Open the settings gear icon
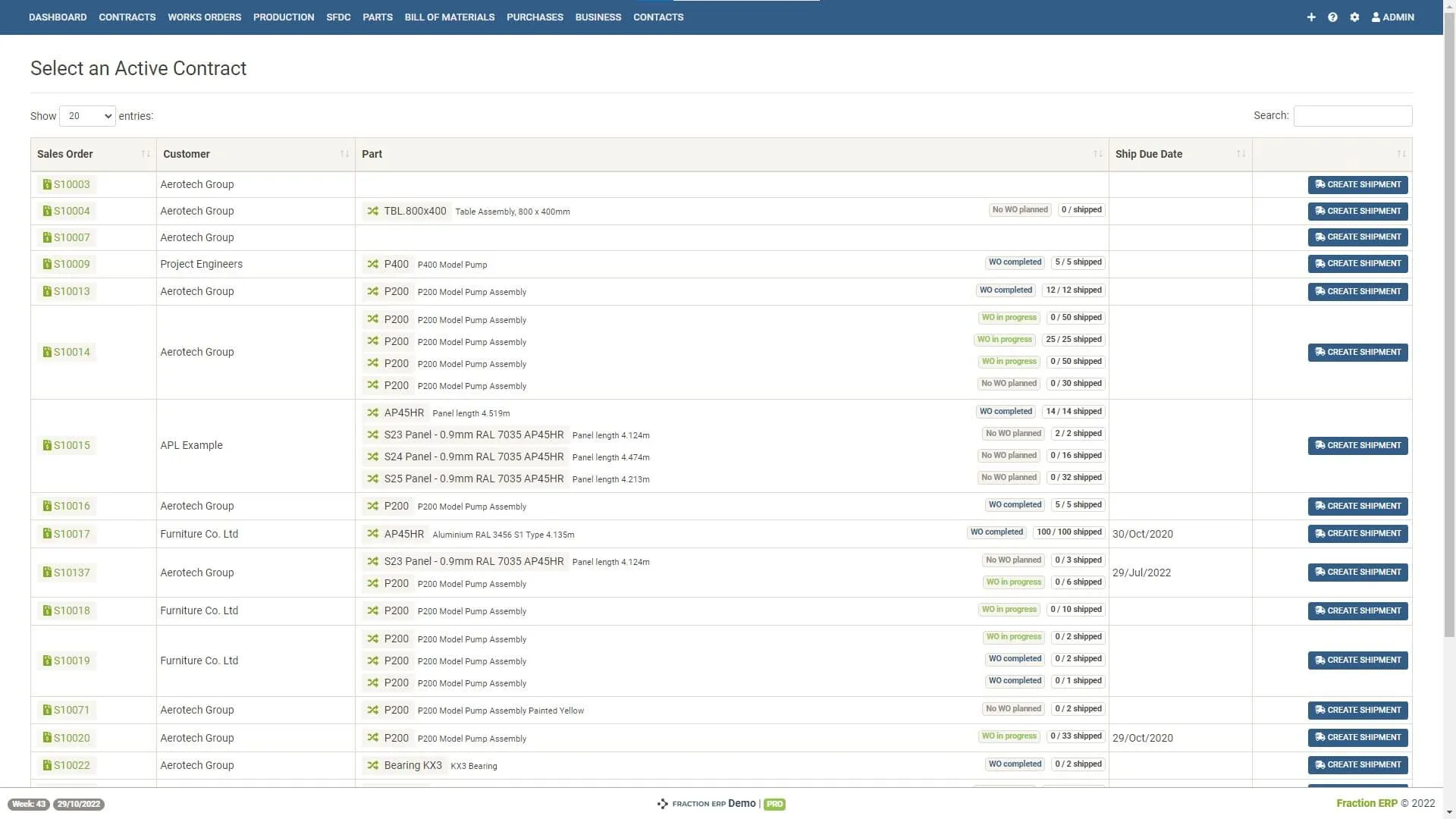 click(1354, 17)
